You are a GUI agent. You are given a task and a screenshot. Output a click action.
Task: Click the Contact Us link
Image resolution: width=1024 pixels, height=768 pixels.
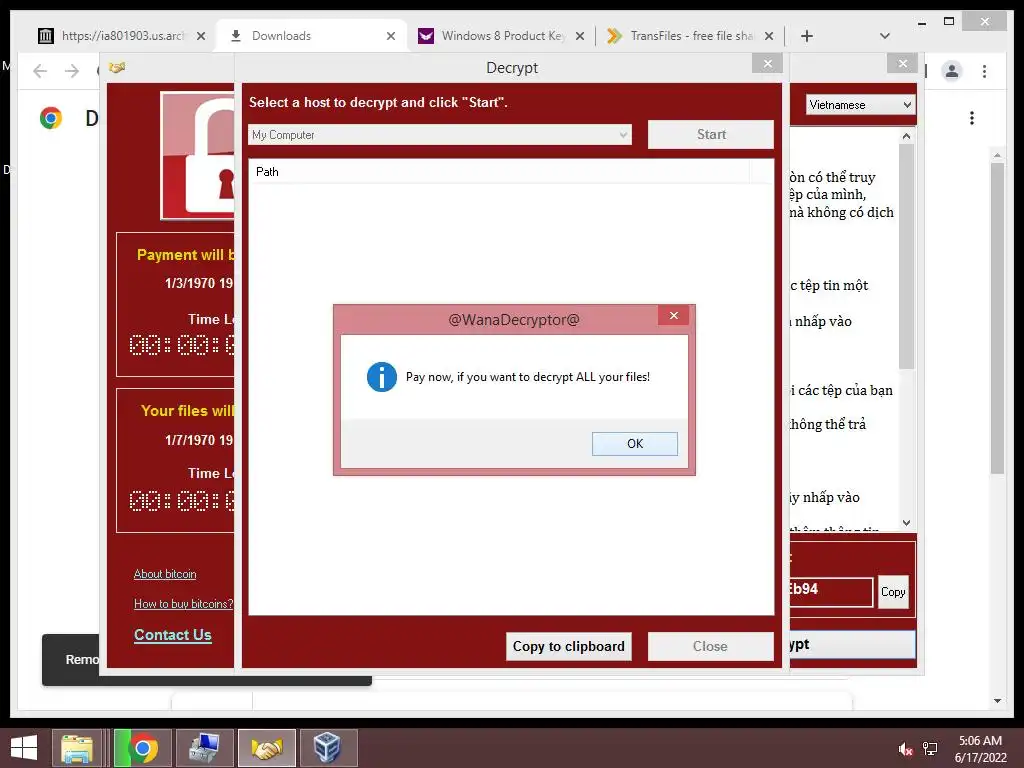tap(172, 635)
